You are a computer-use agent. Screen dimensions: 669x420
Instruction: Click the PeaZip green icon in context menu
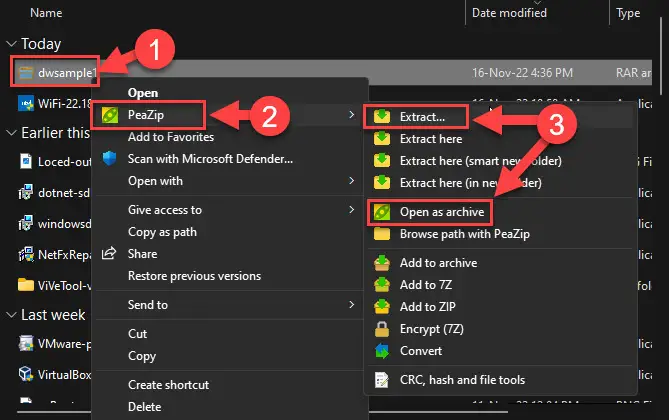tap(110, 115)
